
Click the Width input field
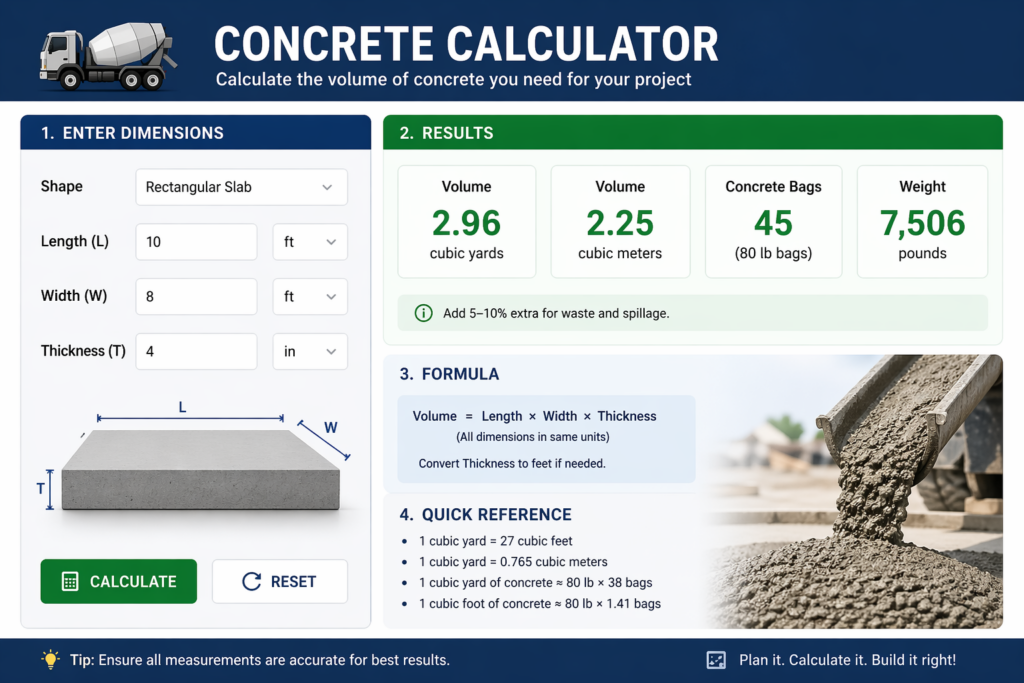pos(196,297)
